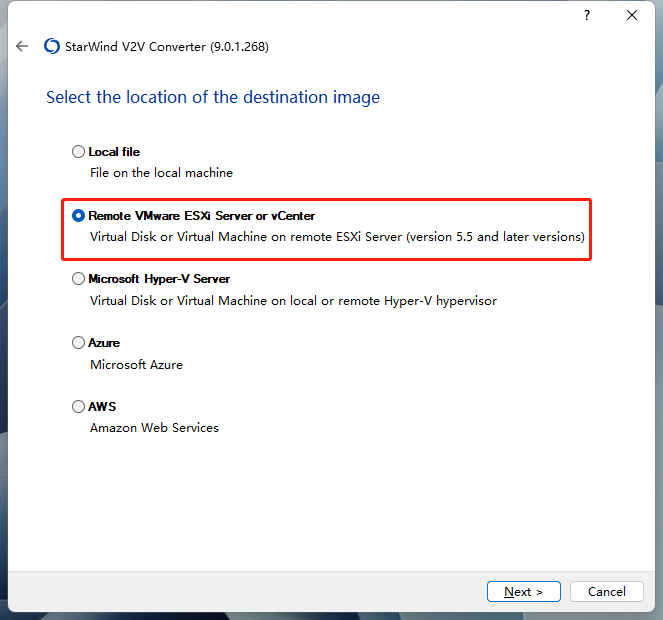Click the back arrow icon
This screenshot has height=620, width=663.
(22, 46)
